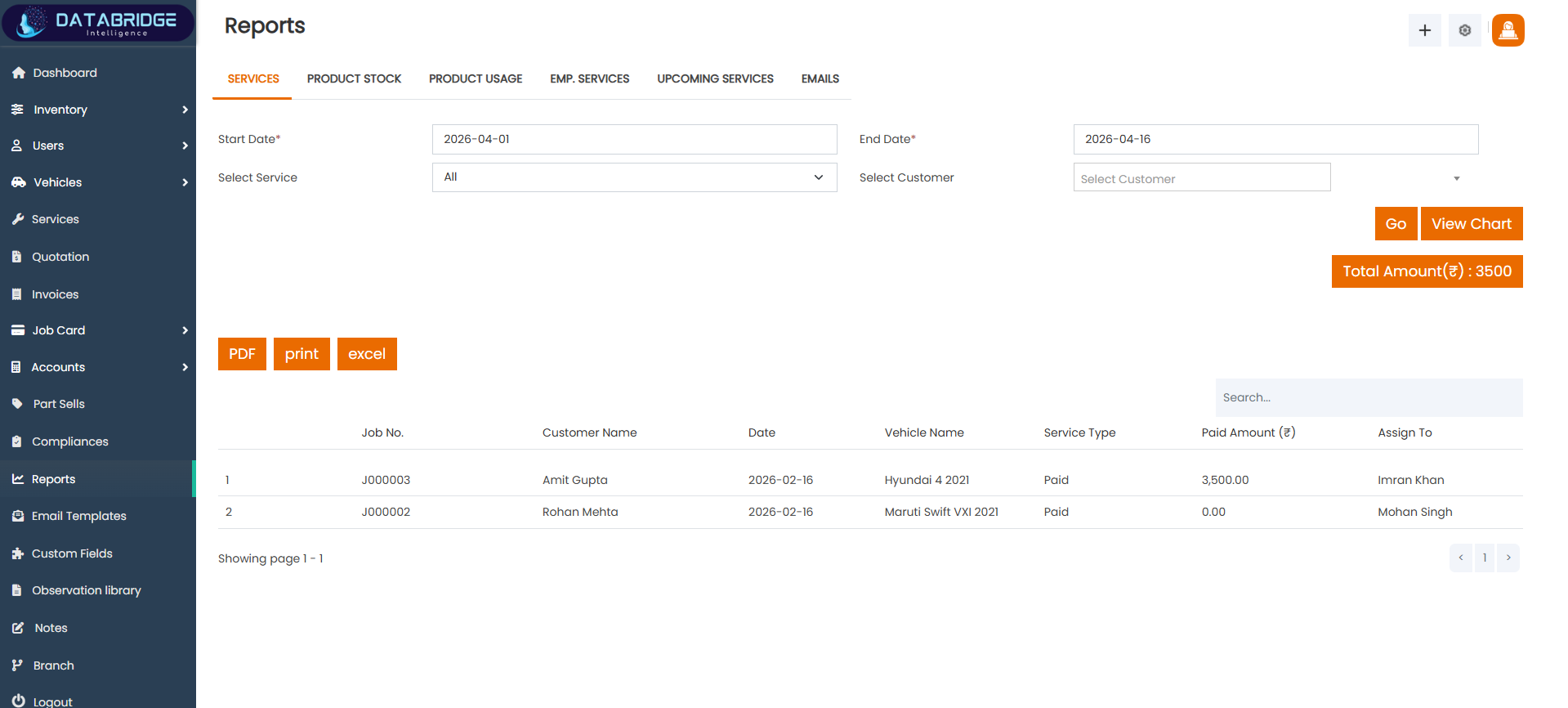The width and height of the screenshot is (1568, 708).
Task: Click the Job Card icon in sidebar
Action: (x=17, y=330)
